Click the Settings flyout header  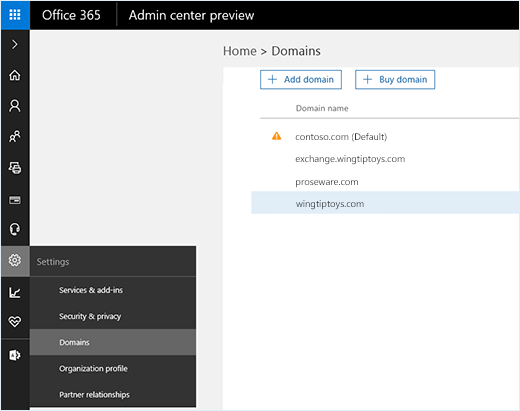point(113,262)
